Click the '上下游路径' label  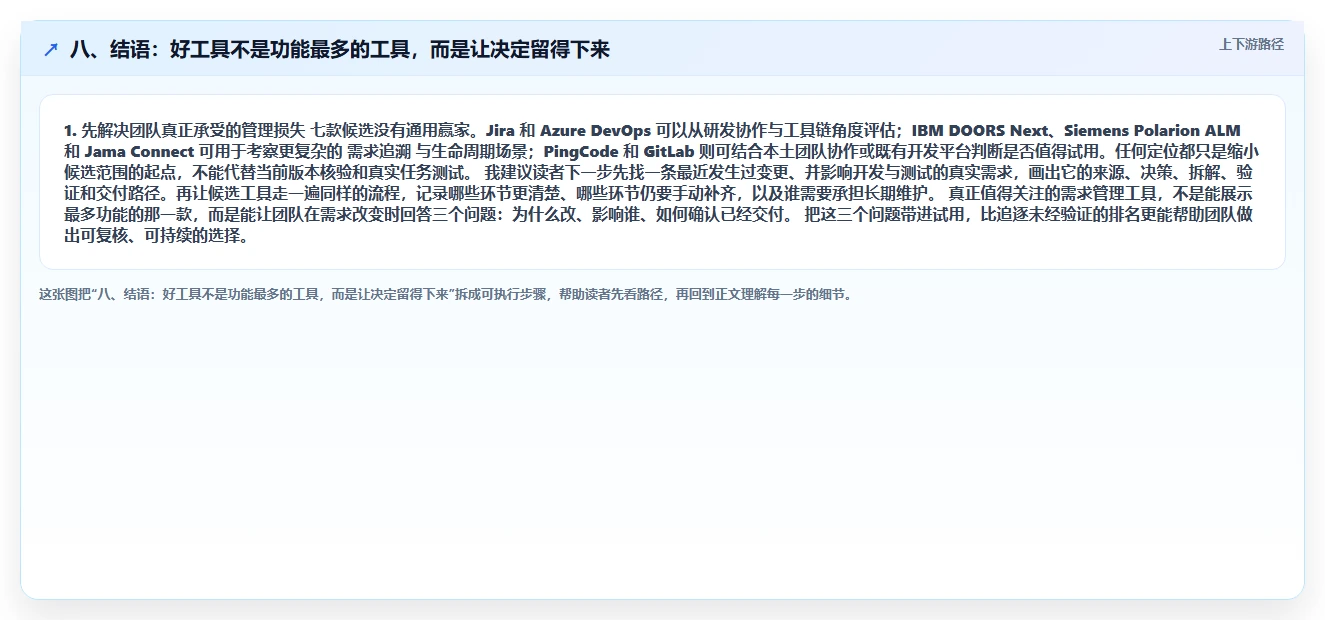pyautogui.click(x=1251, y=44)
